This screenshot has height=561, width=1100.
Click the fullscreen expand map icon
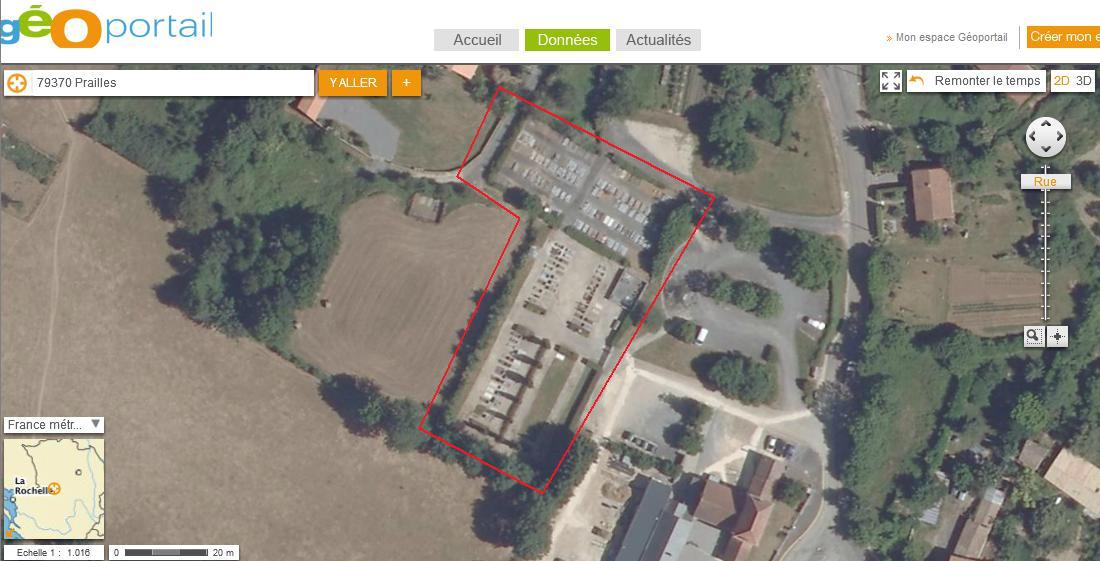890,81
